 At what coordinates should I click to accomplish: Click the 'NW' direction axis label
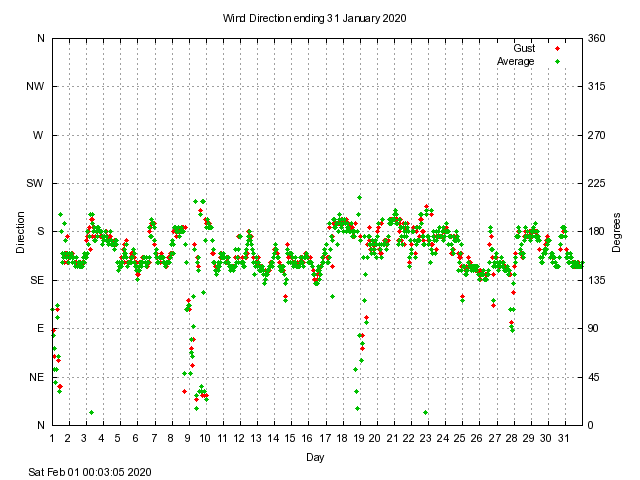(35, 87)
